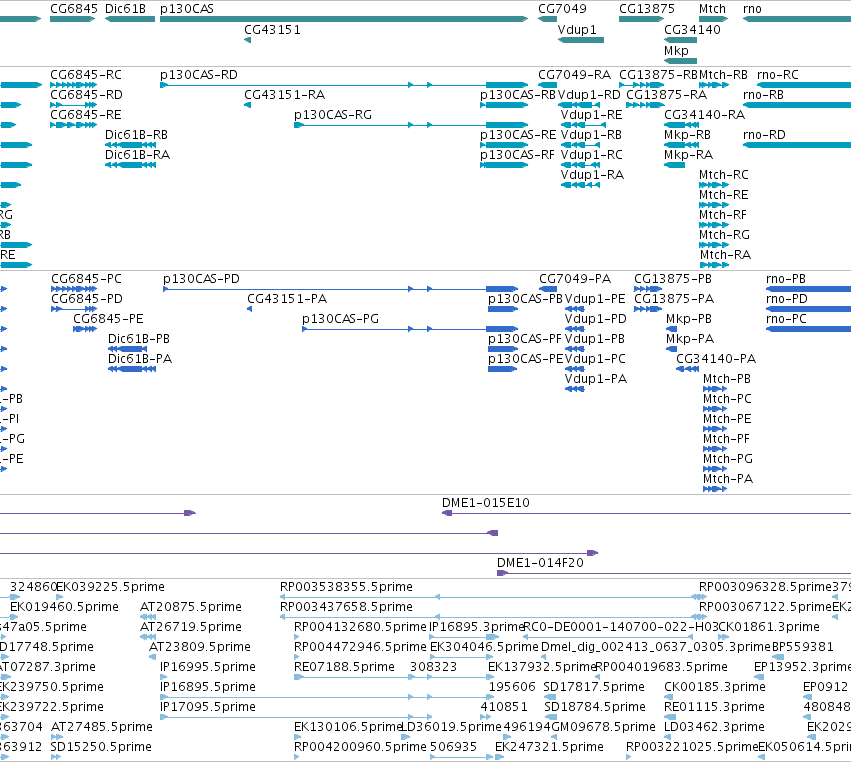Select BAC clone DME1-014F20
This screenshot has width=851, height=762.
coord(541,563)
